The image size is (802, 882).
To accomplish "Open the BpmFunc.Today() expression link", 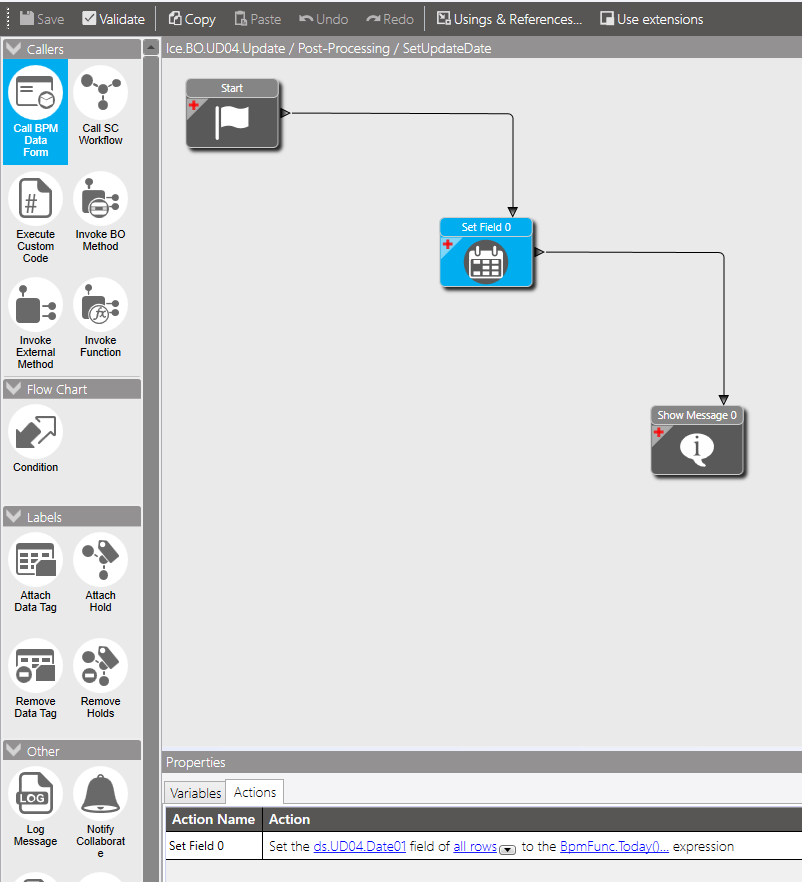I will [614, 846].
